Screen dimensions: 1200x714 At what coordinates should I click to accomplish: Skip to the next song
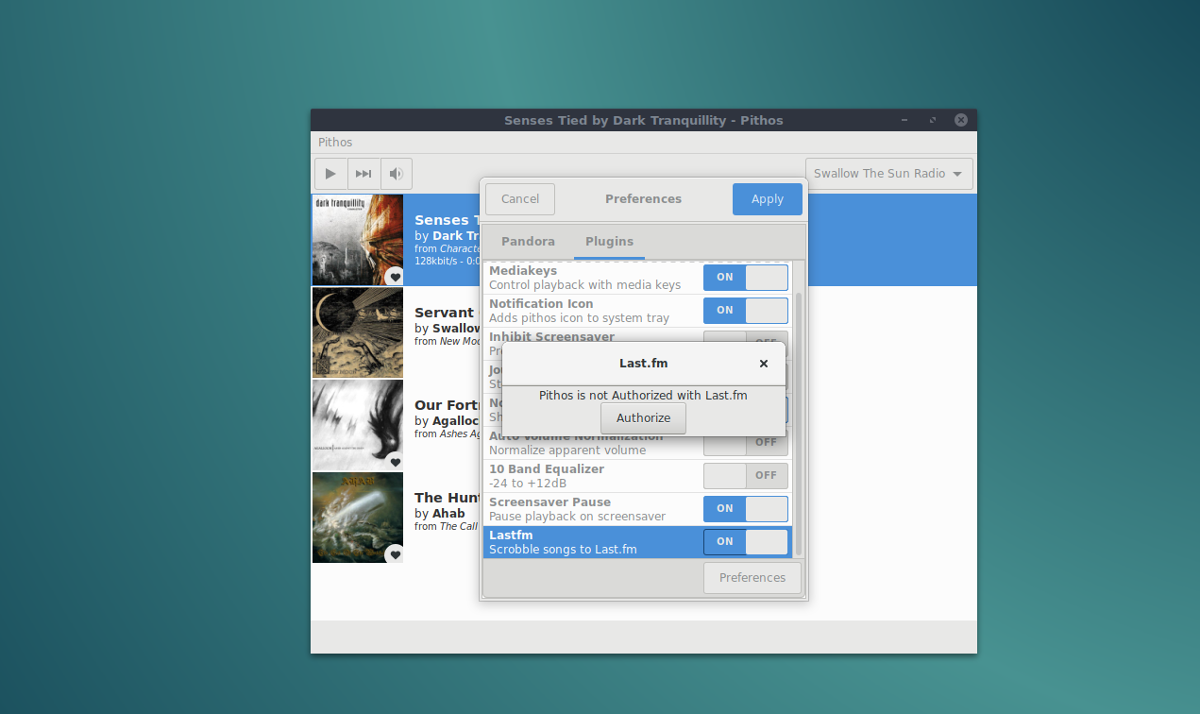[364, 174]
